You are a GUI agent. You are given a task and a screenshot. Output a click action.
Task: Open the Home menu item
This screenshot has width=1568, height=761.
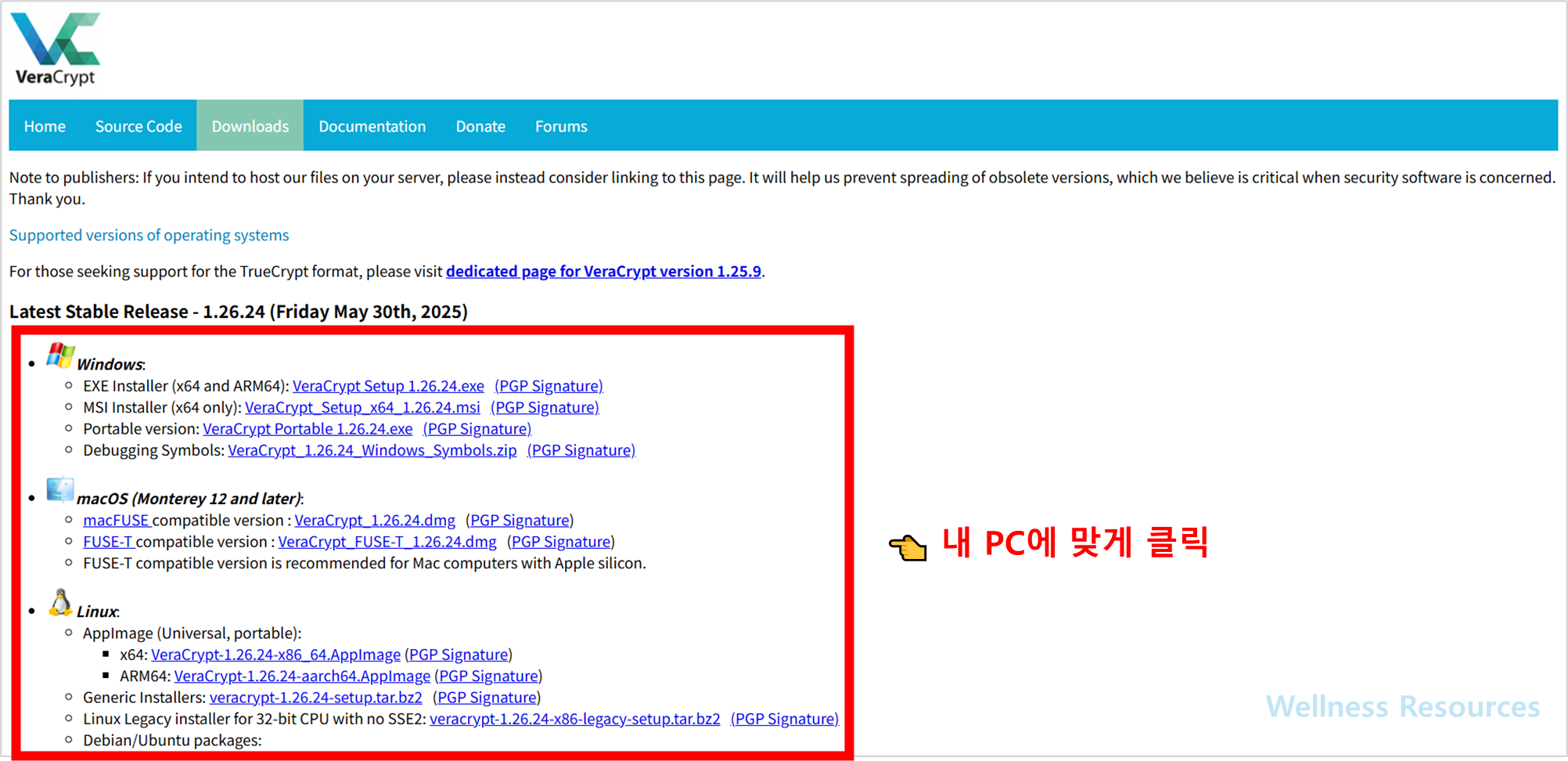(x=45, y=126)
